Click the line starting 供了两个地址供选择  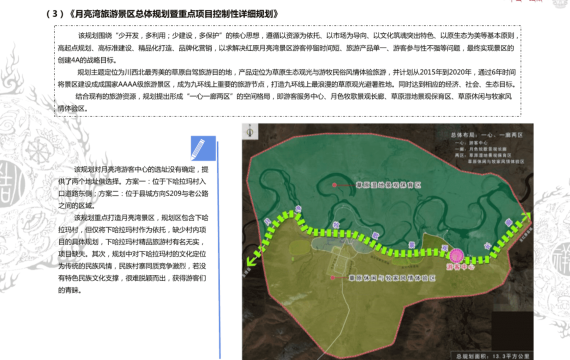(x=132, y=181)
